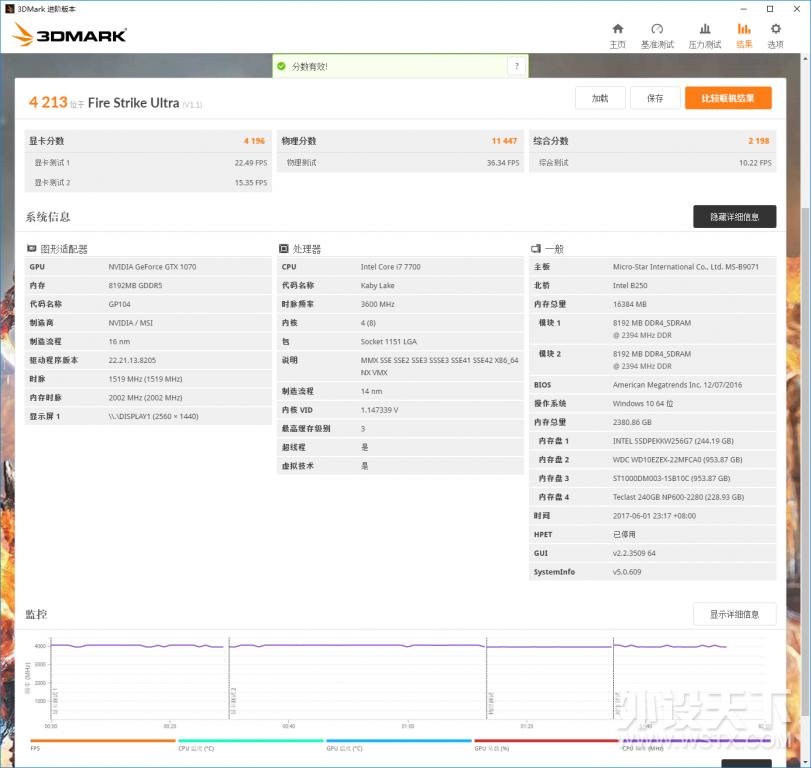Click the 3DMark logo in header
This screenshot has width=811, height=768.
click(69, 36)
